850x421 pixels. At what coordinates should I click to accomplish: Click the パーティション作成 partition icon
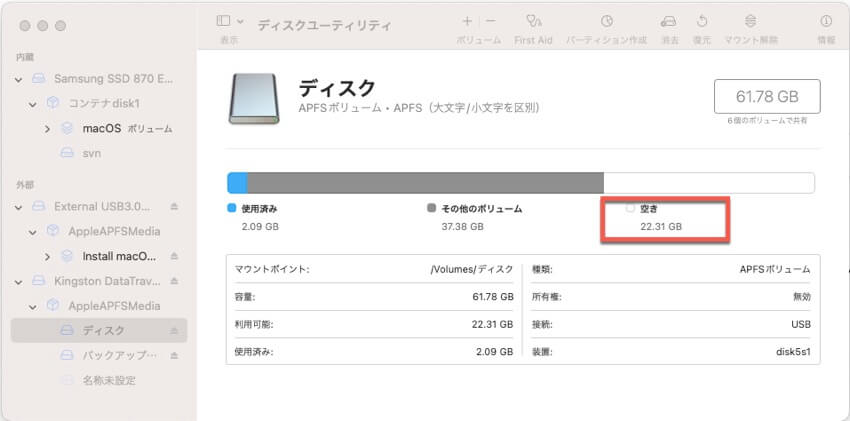(606, 21)
